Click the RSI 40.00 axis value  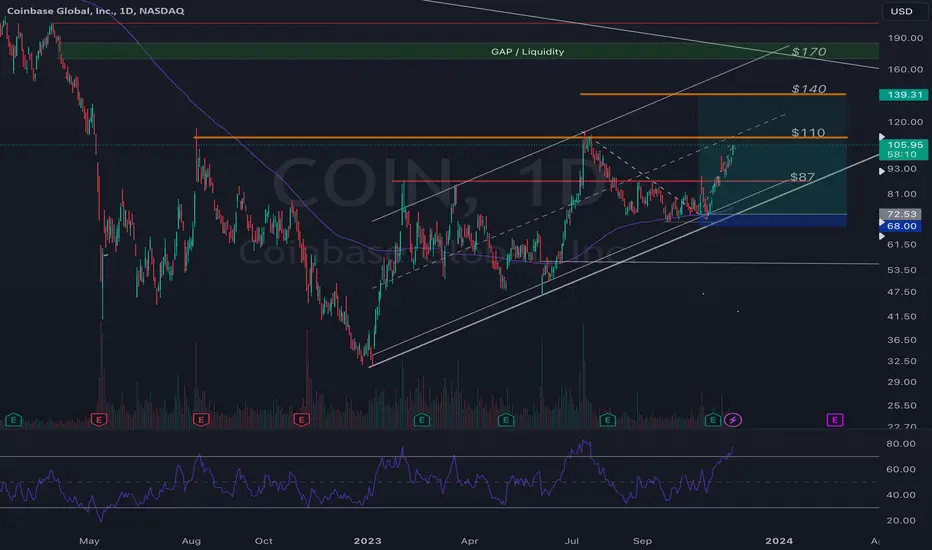tap(901, 495)
